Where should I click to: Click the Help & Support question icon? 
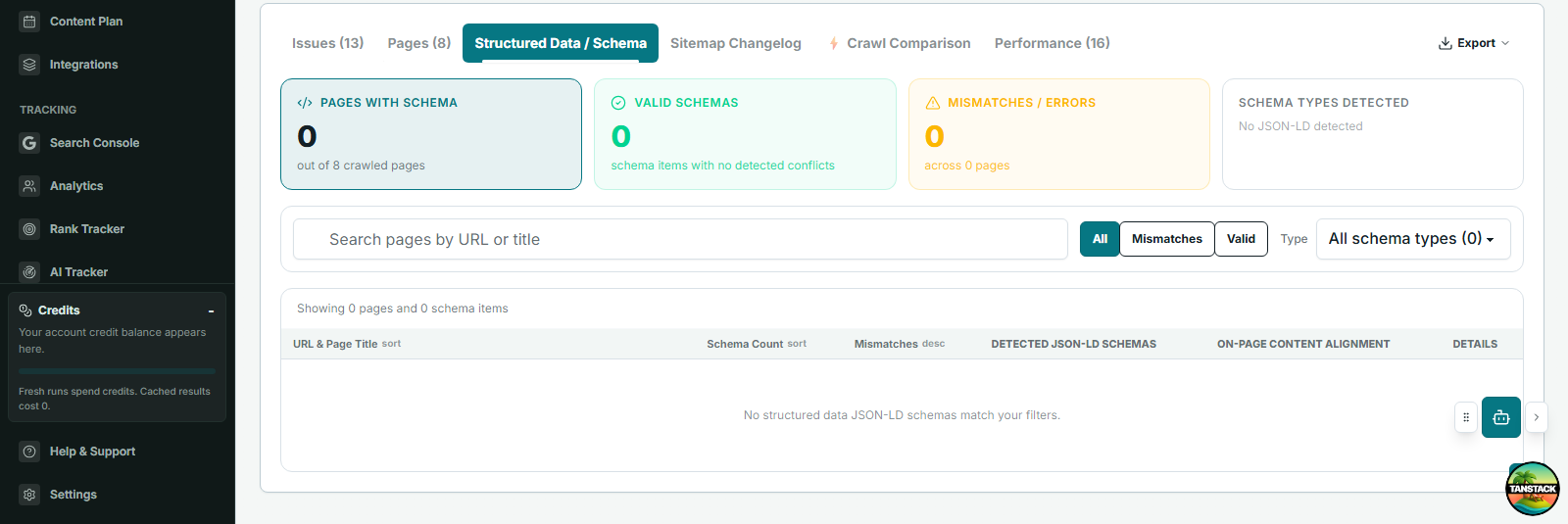29,452
